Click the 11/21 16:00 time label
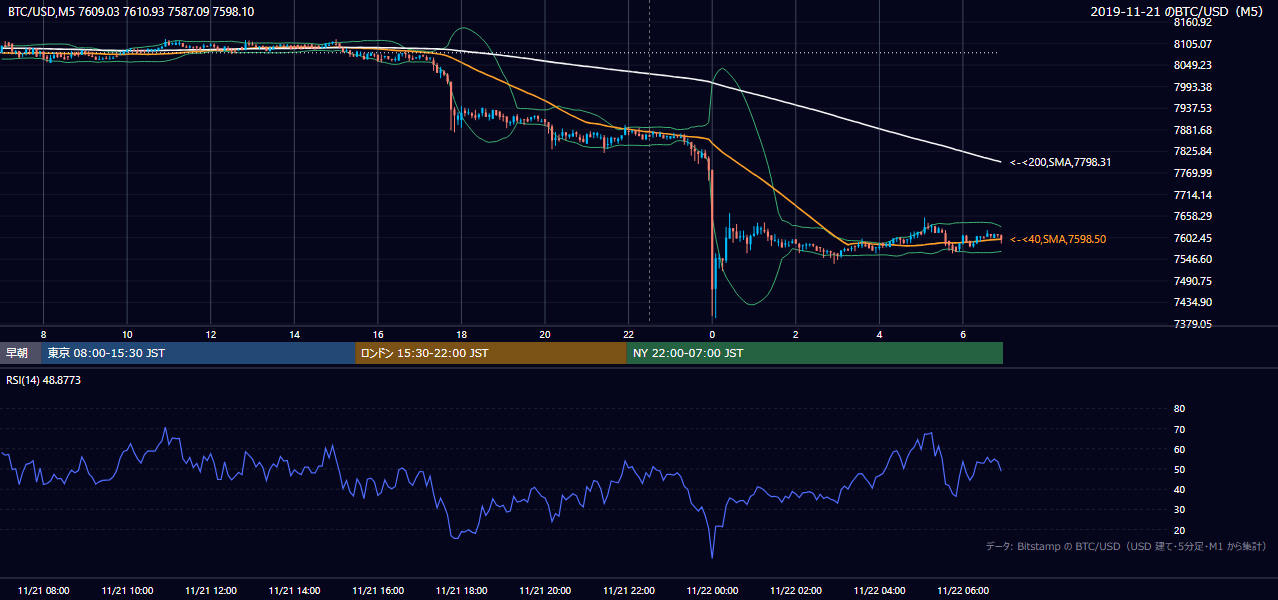The height and width of the screenshot is (600, 1278). coord(378,591)
